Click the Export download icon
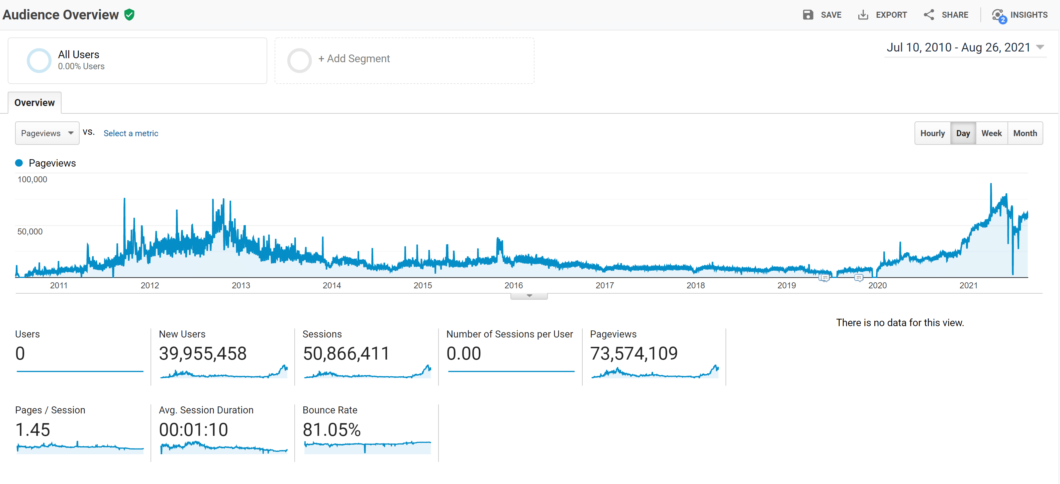1060x484 pixels. click(x=863, y=15)
